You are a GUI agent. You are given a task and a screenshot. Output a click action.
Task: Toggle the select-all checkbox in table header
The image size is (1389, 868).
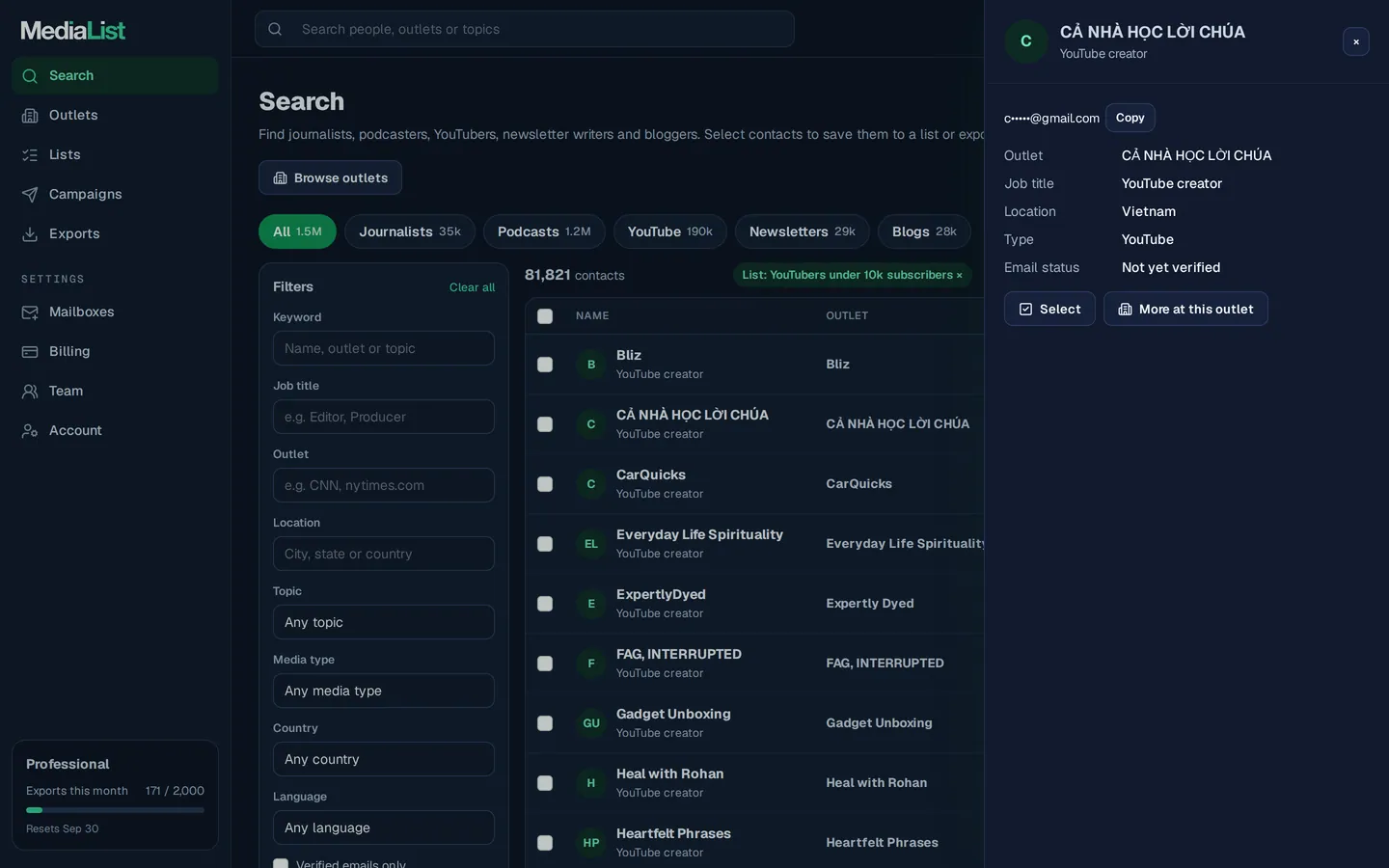pos(545,316)
